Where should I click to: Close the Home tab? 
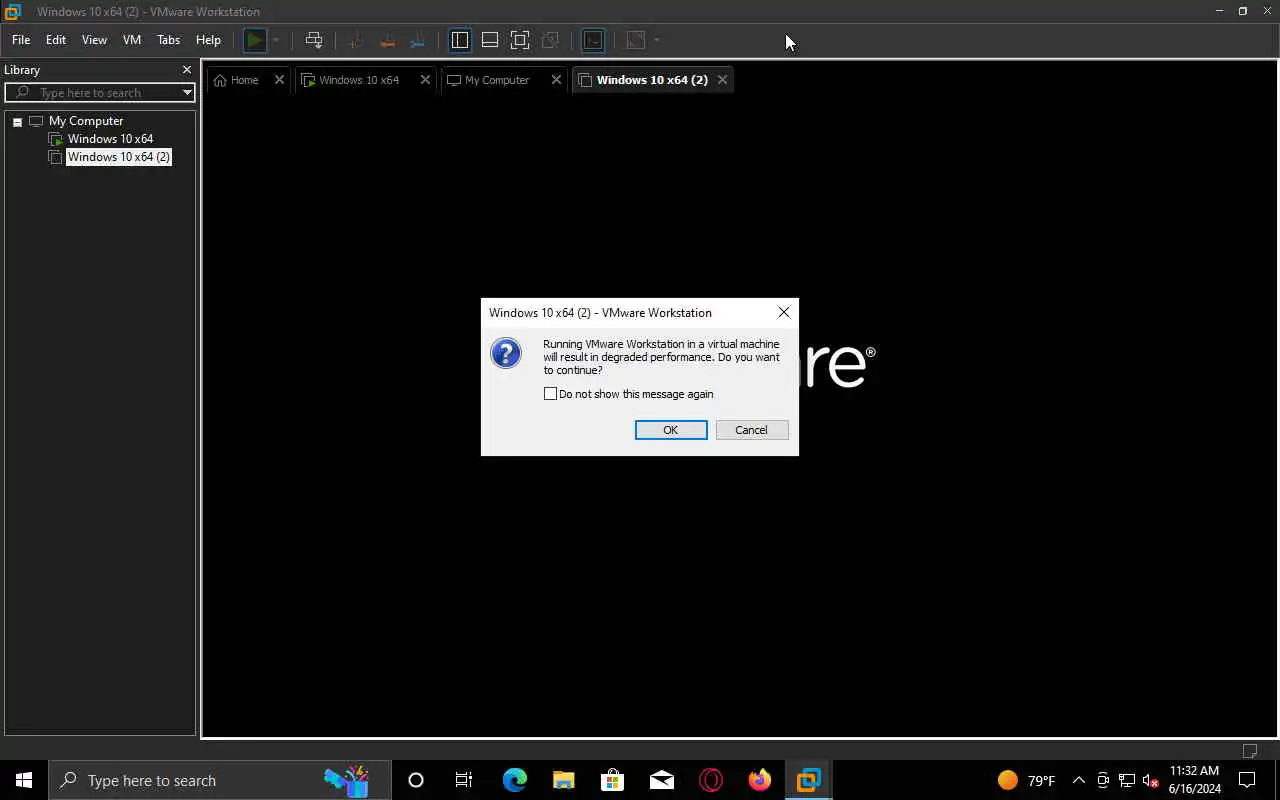[279, 80]
